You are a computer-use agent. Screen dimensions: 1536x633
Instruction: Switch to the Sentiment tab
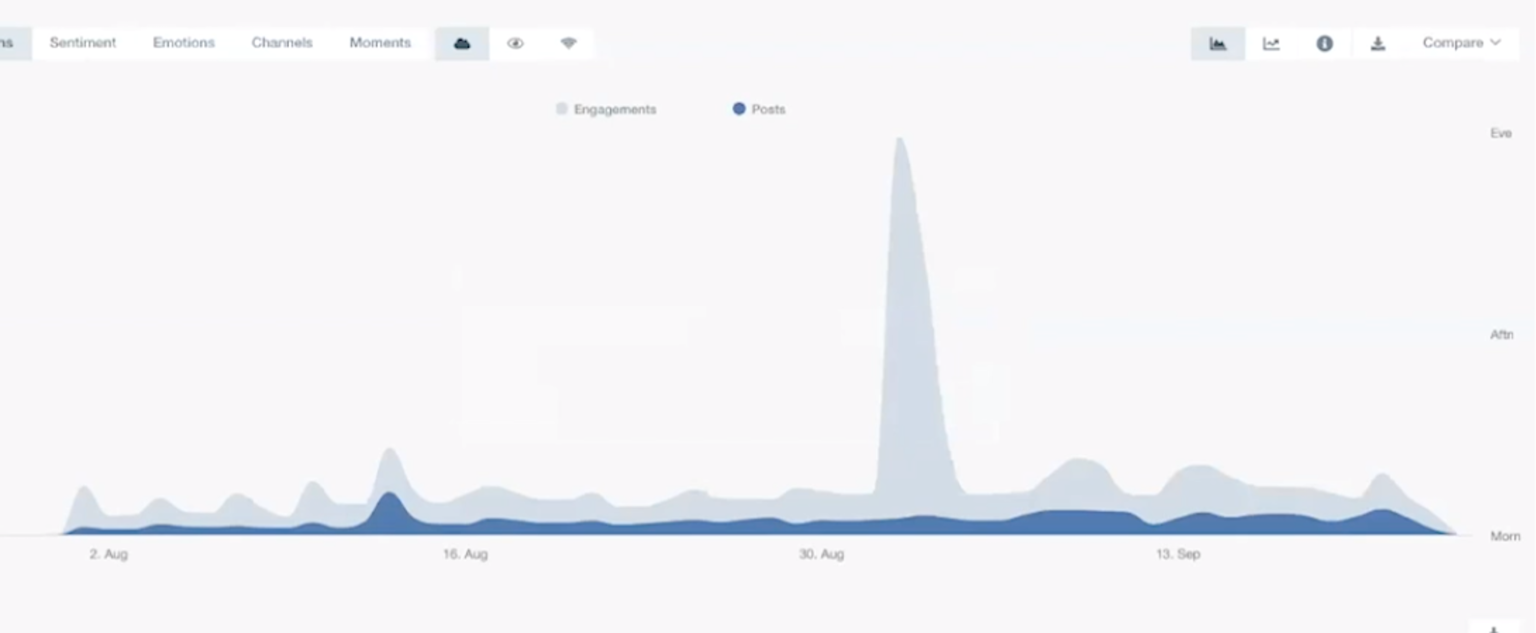pos(83,43)
